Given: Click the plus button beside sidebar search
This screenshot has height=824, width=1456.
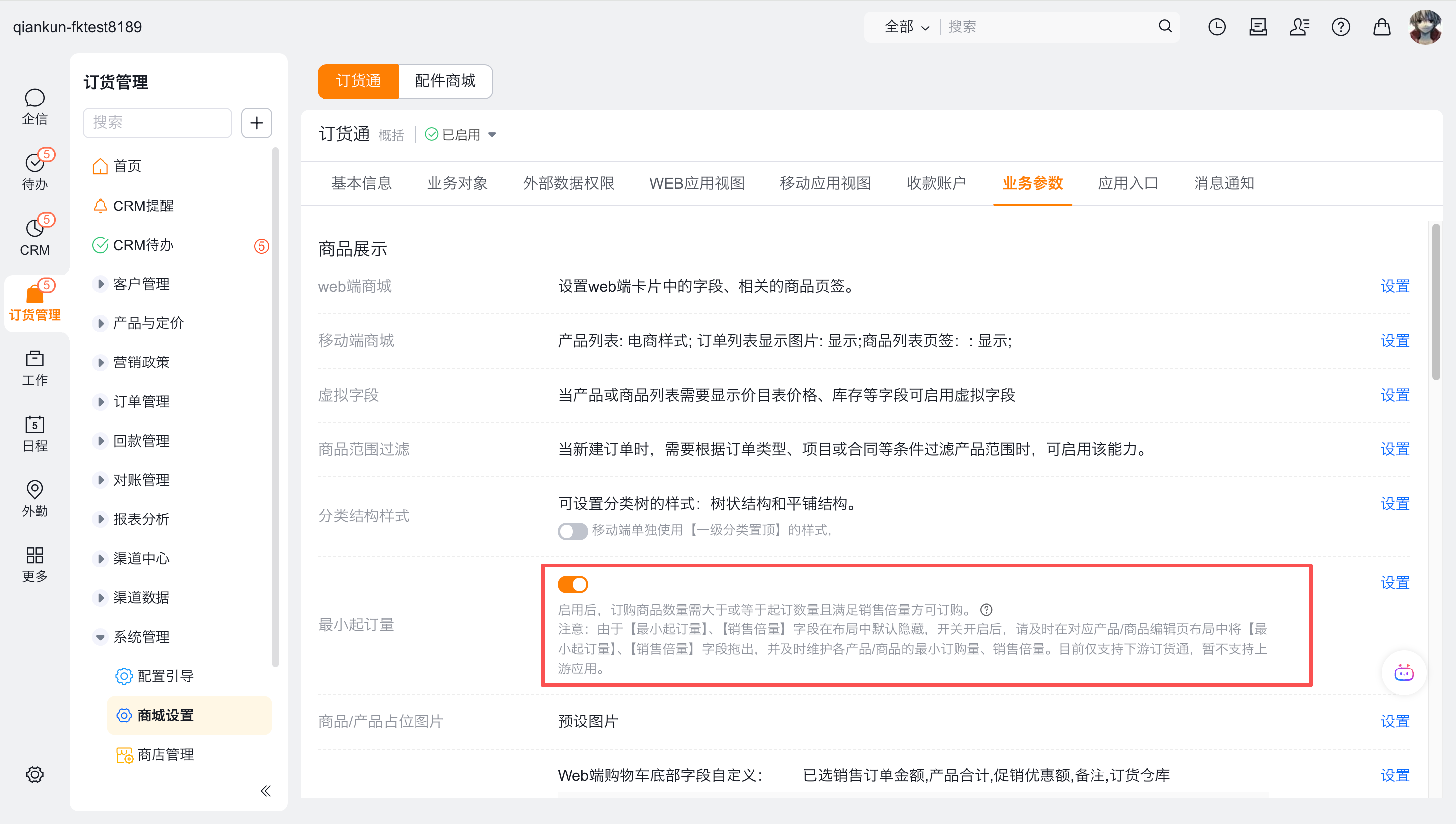Looking at the screenshot, I should [x=257, y=123].
